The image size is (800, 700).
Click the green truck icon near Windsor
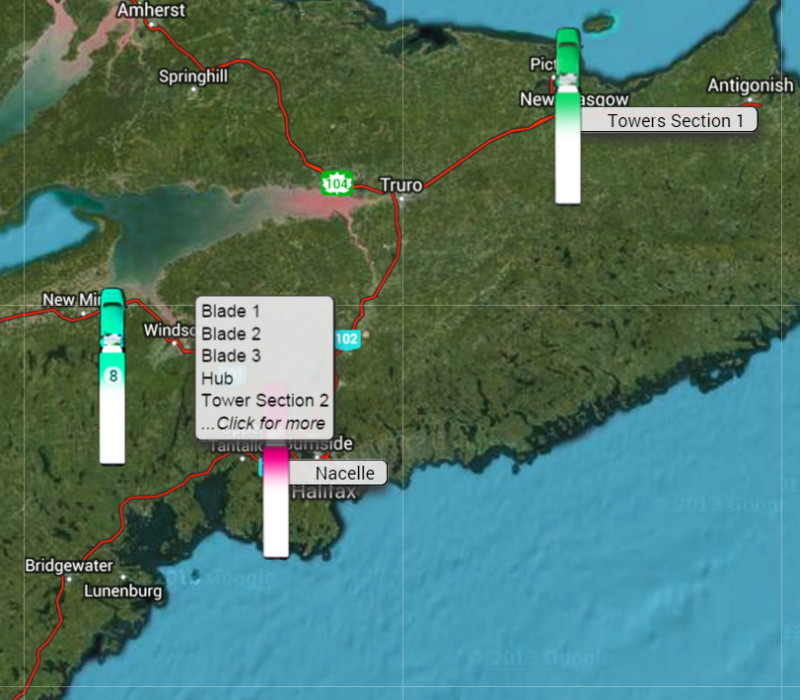[114, 310]
